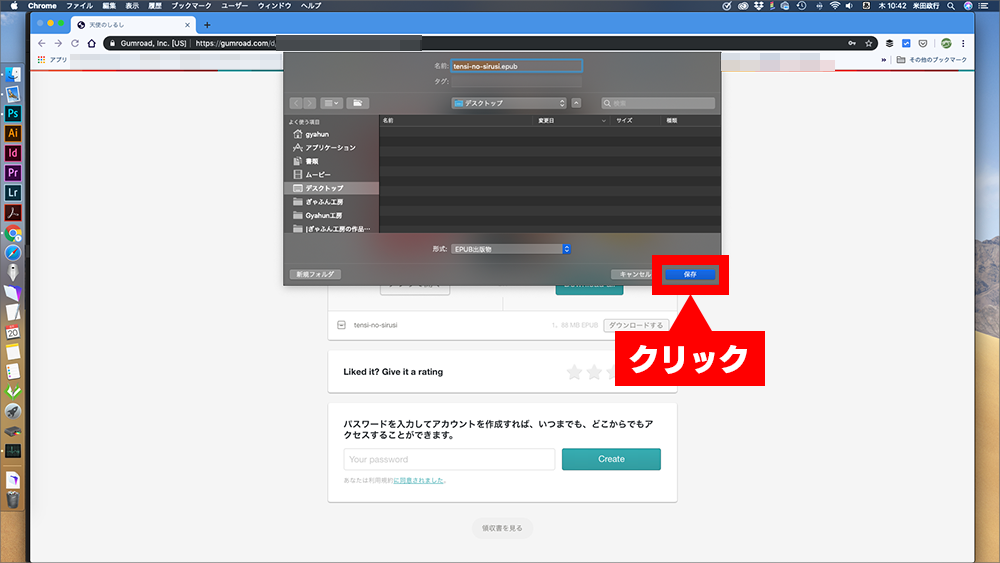
Task: Go back in the save dialog
Action: click(x=295, y=103)
